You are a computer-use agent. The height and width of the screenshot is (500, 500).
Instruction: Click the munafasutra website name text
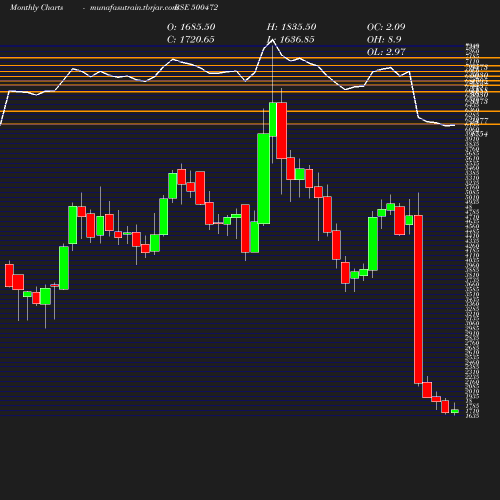pyautogui.click(x=133, y=7)
